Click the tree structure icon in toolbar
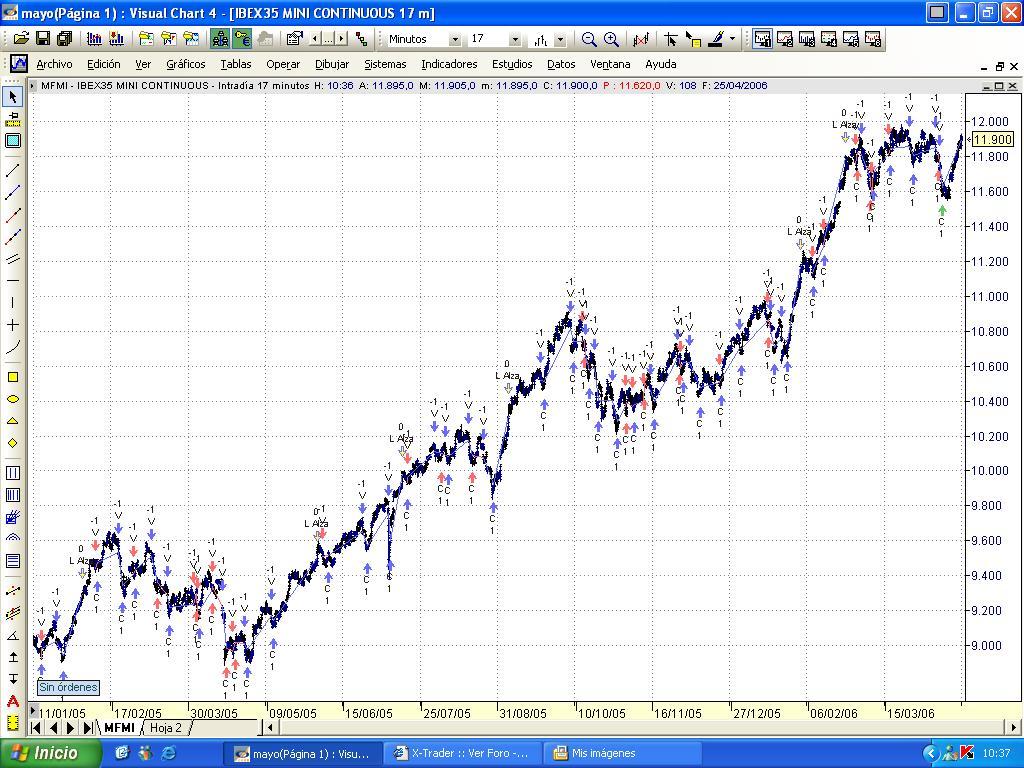 (x=361, y=39)
